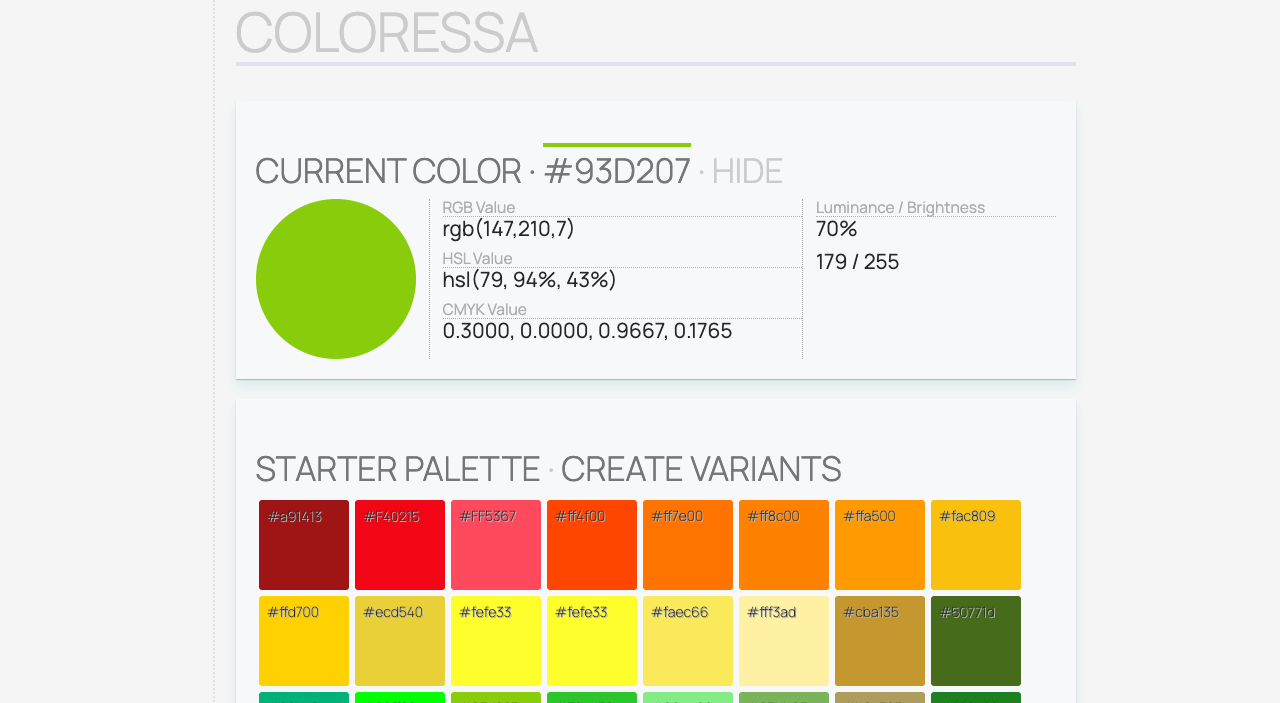Viewport: 1280px width, 703px height.
Task: Select the #ffa500 swatch
Action: pos(880,545)
